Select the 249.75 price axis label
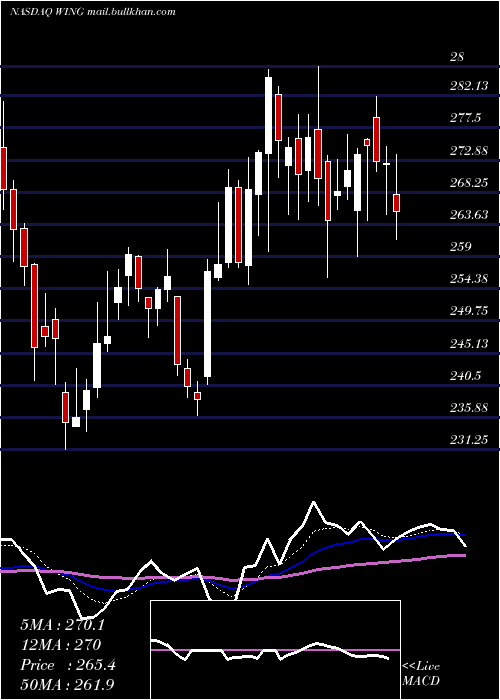Screen dimensions: 500x700 [x=468, y=311]
